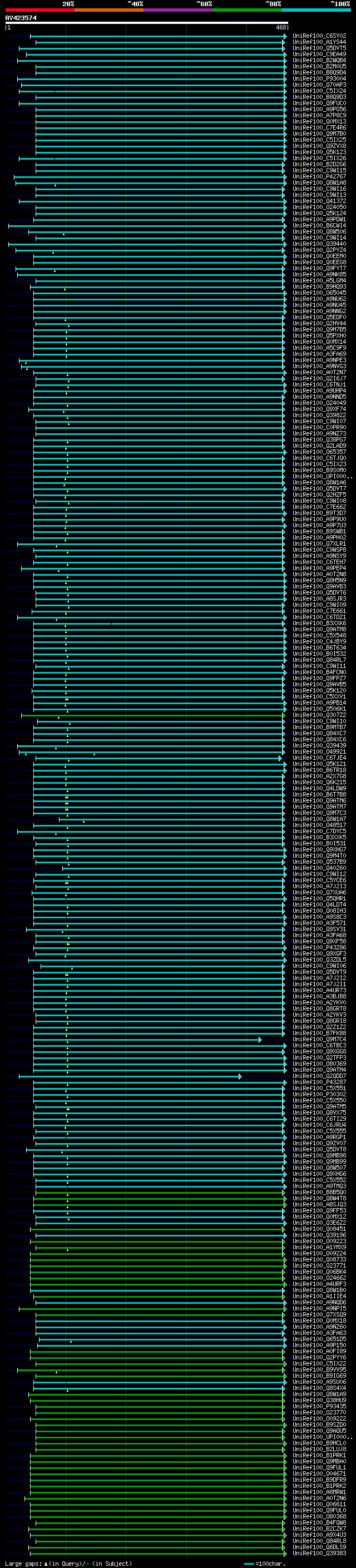Screen dimensions: 356x1568
Task: Select the UniRef100_B2D2G6 label
Action: (x=319, y=164)
